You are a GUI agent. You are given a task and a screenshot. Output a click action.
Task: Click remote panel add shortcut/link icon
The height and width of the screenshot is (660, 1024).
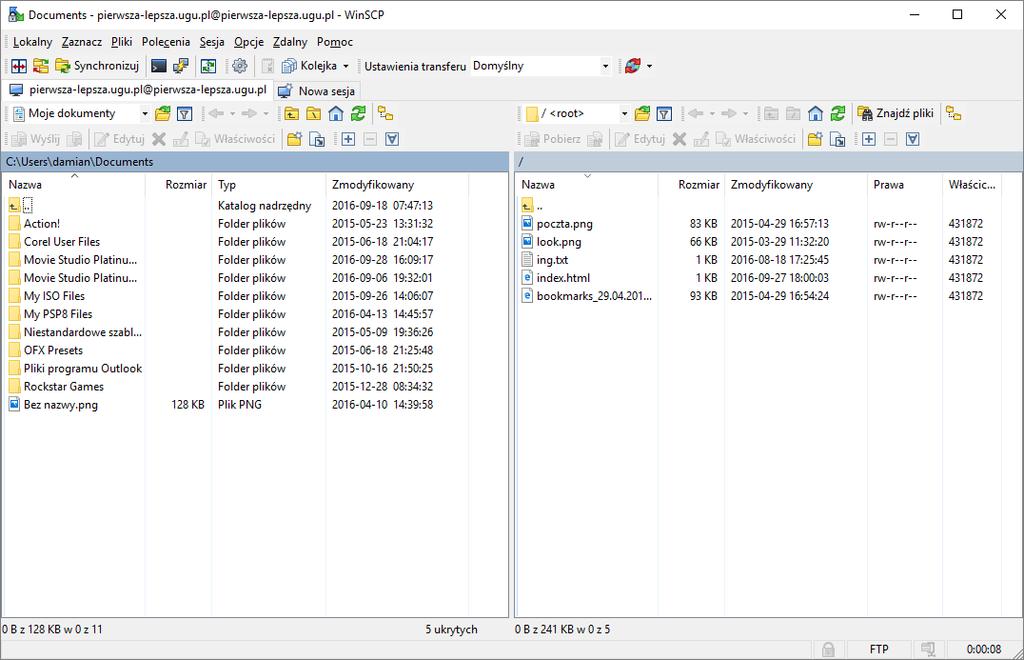tap(837, 139)
